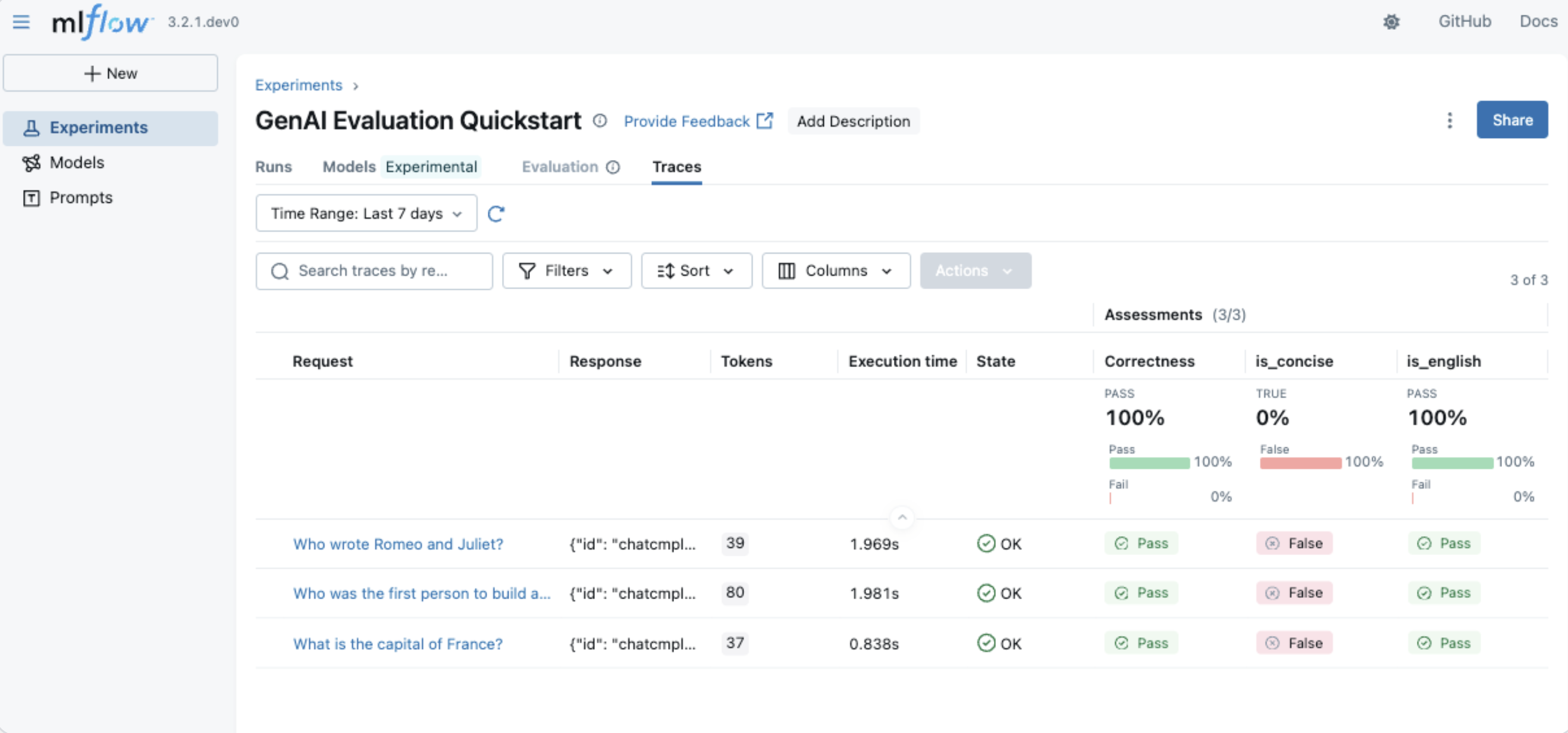
Task: Click the Evaluation tab info icon
Action: 613,167
